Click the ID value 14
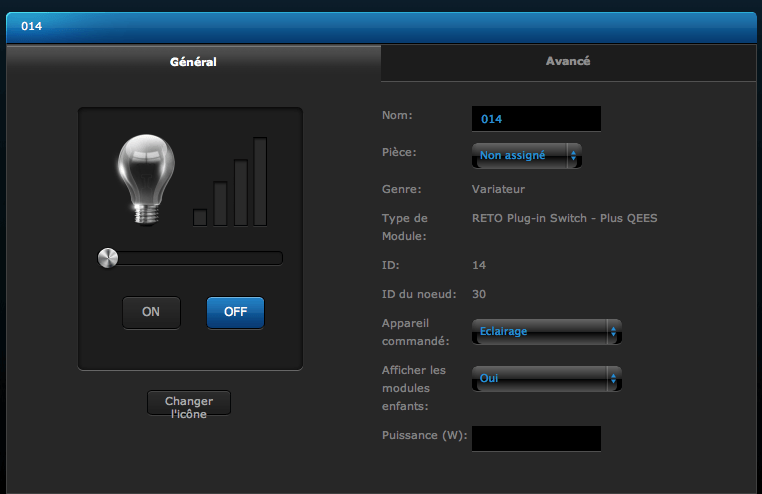This screenshot has height=494, width=762. pyautogui.click(x=479, y=265)
